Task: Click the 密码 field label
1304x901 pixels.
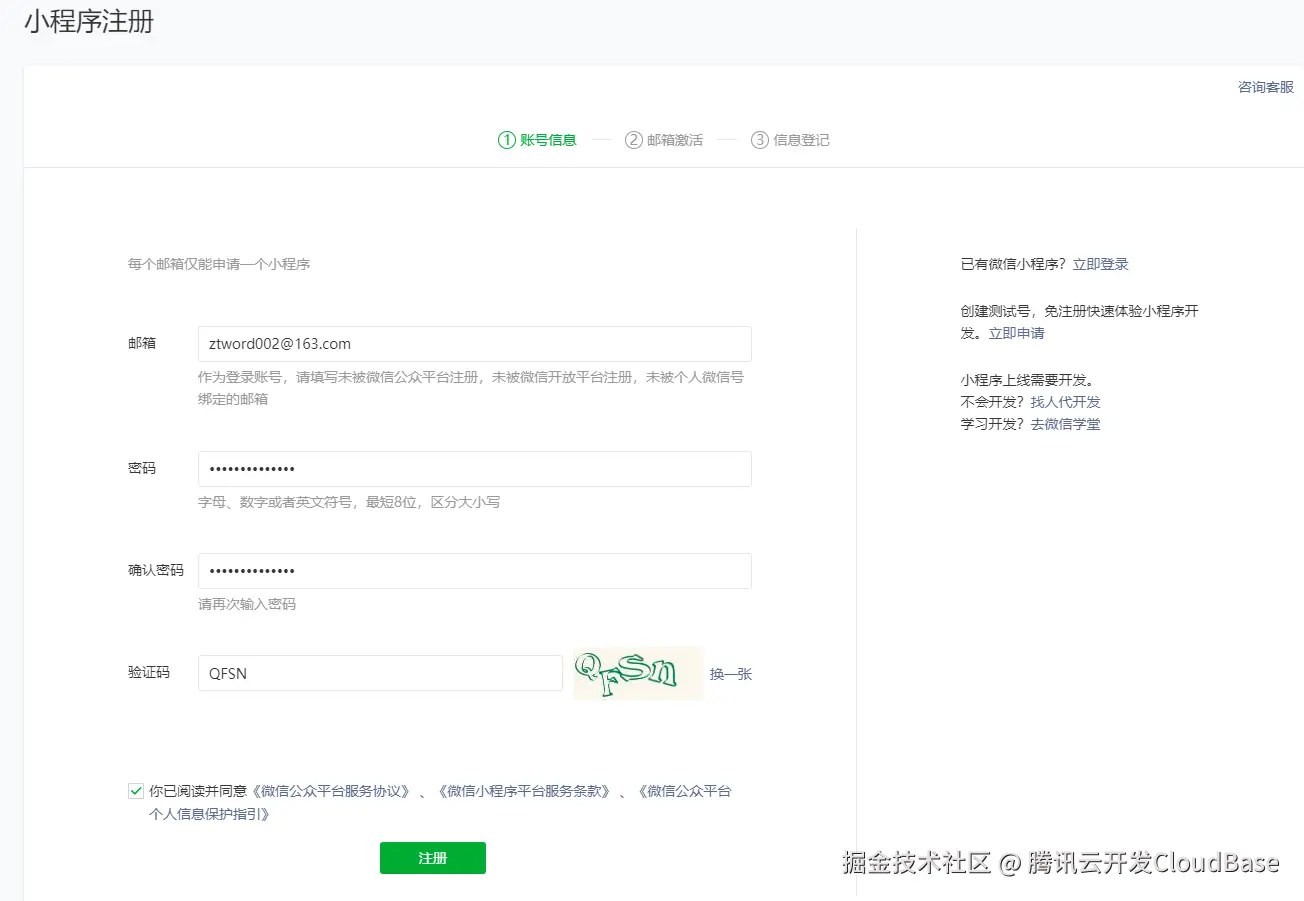Action: [x=142, y=468]
